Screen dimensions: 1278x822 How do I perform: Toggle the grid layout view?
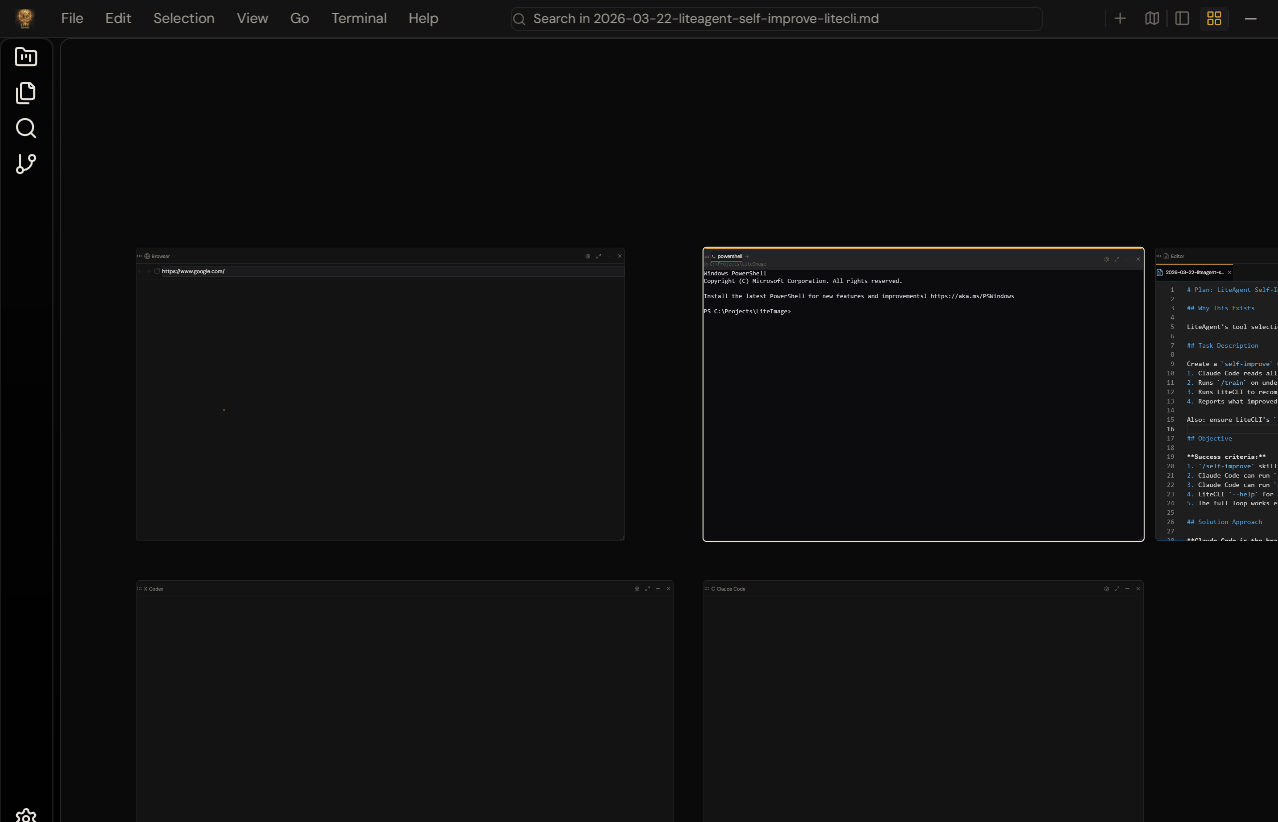click(1214, 18)
